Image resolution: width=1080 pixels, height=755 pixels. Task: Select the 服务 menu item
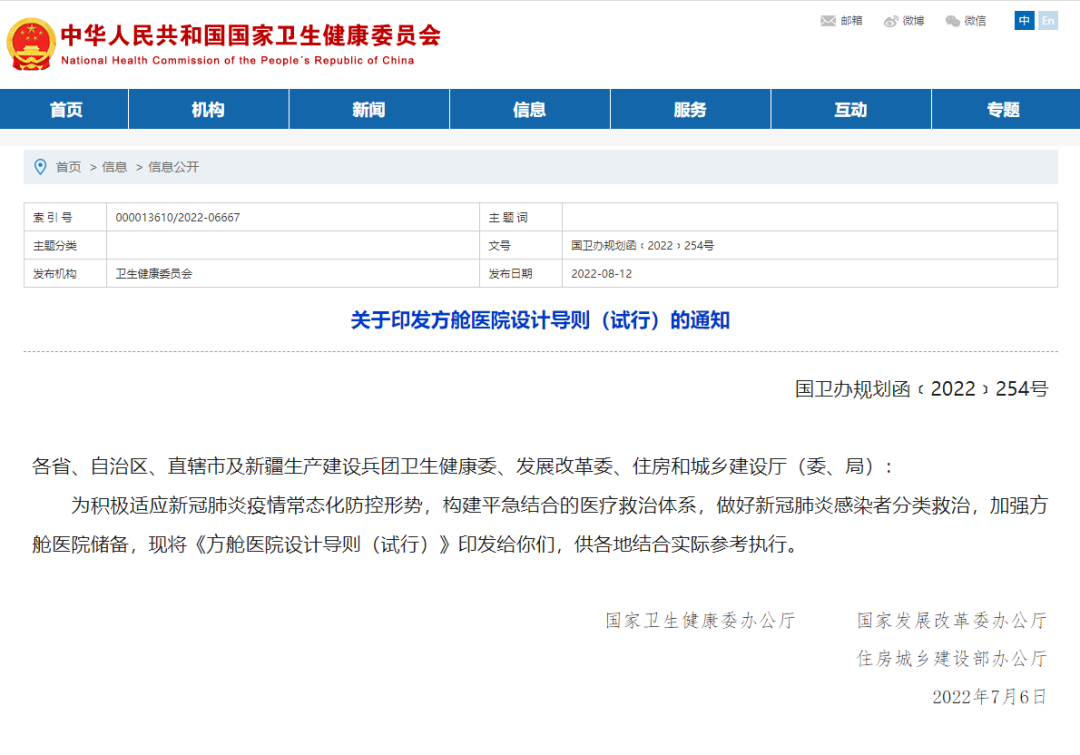690,109
